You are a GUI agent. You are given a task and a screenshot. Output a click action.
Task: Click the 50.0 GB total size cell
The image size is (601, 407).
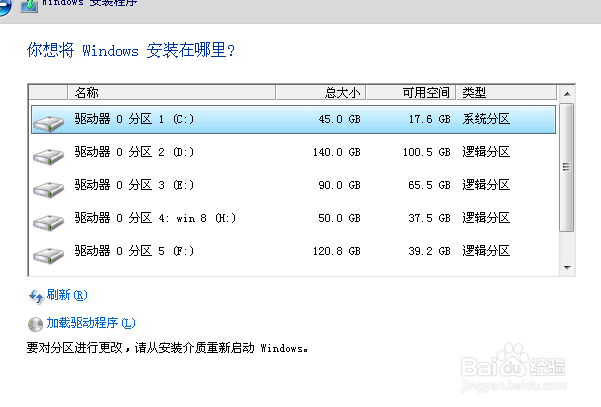pos(339,218)
